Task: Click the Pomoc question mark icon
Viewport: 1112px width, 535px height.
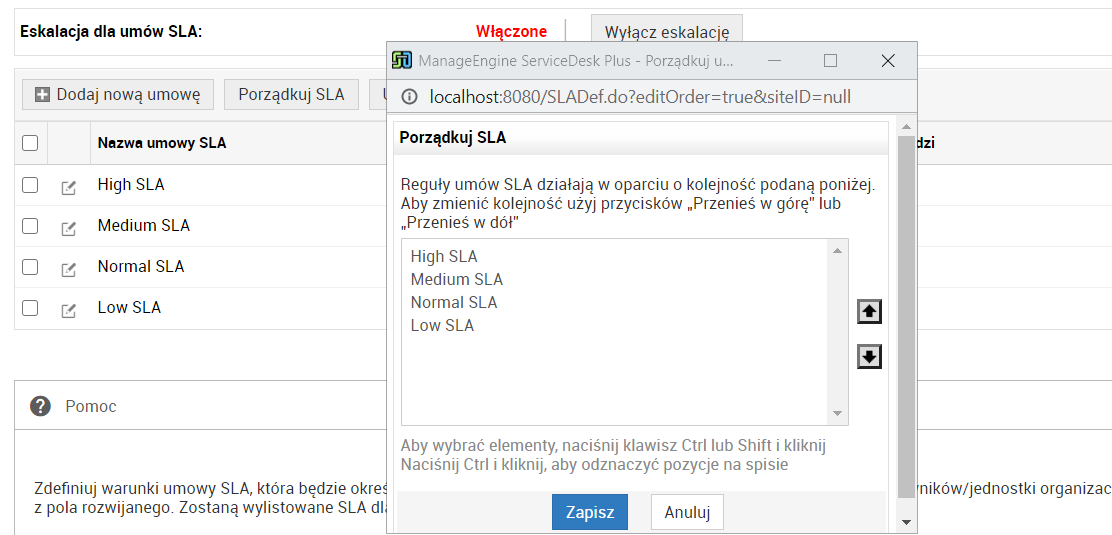Action: pyautogui.click(x=40, y=406)
